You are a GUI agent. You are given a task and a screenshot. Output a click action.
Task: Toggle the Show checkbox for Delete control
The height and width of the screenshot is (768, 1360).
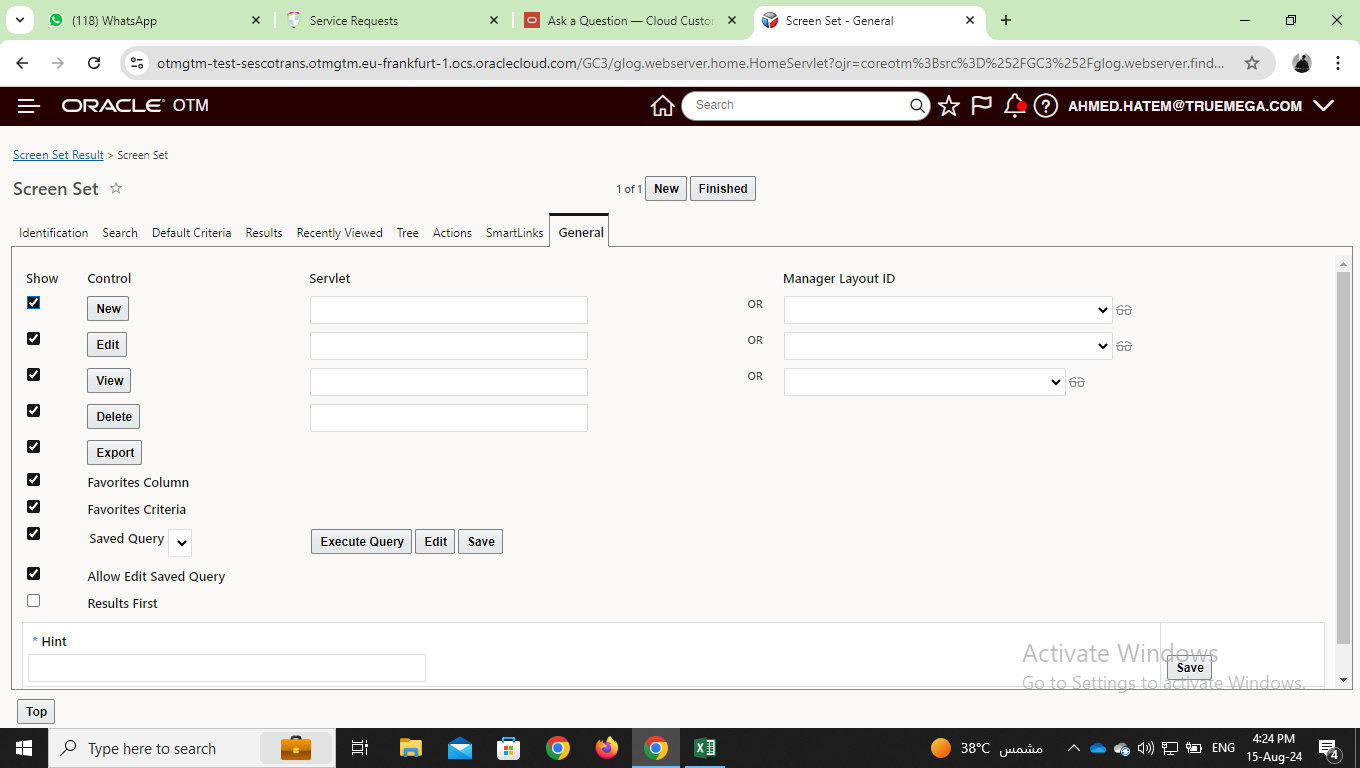(34, 410)
